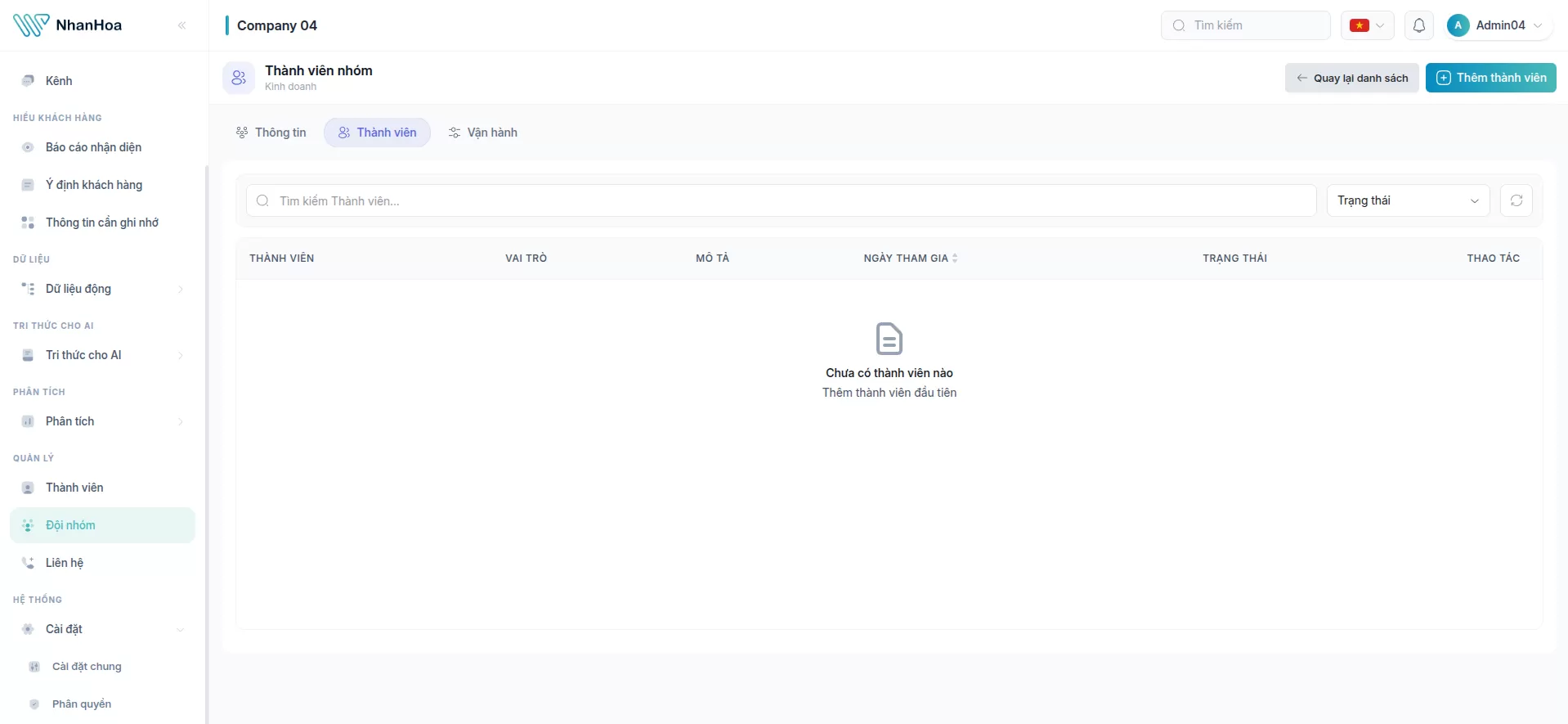This screenshot has width=1568, height=724.
Task: Collapse the Cài đặt submenu chevron
Action: [x=181, y=629]
